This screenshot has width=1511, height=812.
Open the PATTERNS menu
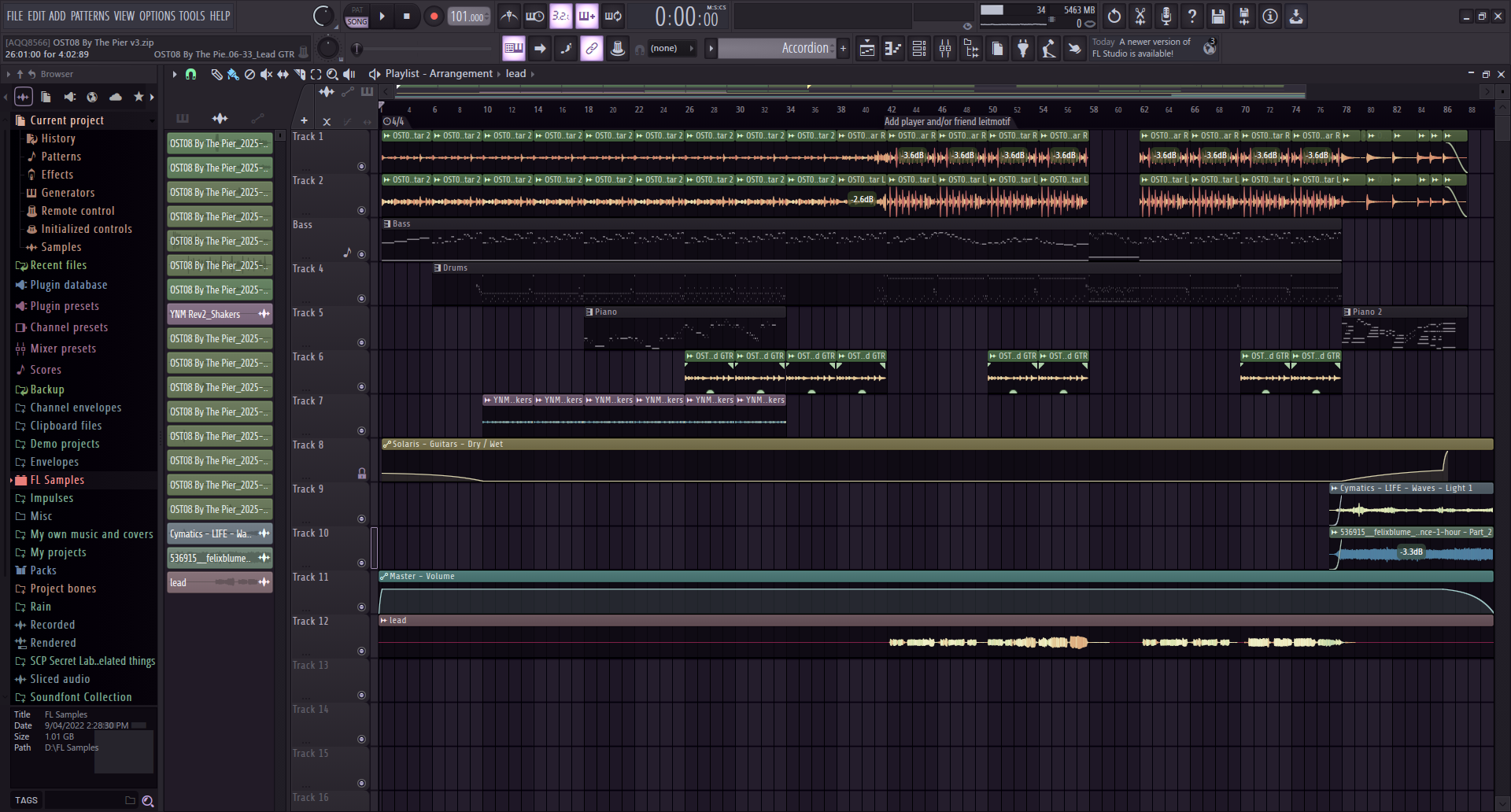pyautogui.click(x=91, y=15)
